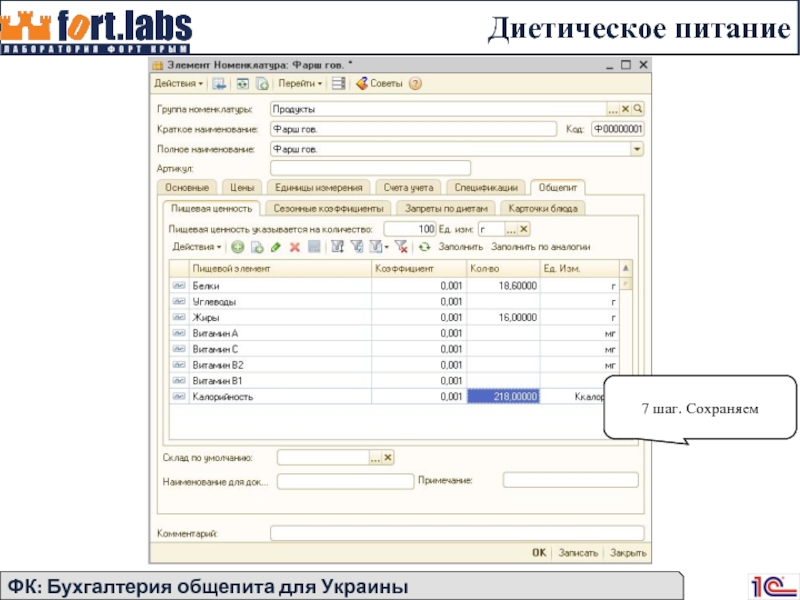This screenshot has height=600, width=800.
Task: Clear Склад по умолчанию field with X
Action: tap(388, 458)
